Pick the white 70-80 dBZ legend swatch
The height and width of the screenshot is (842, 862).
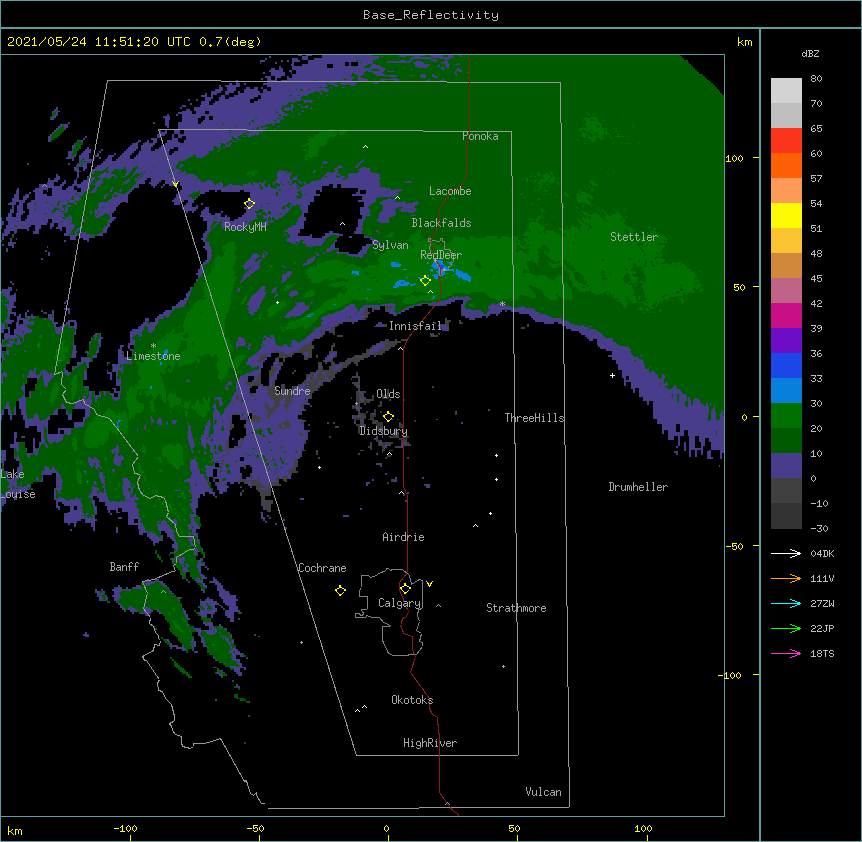click(x=786, y=91)
